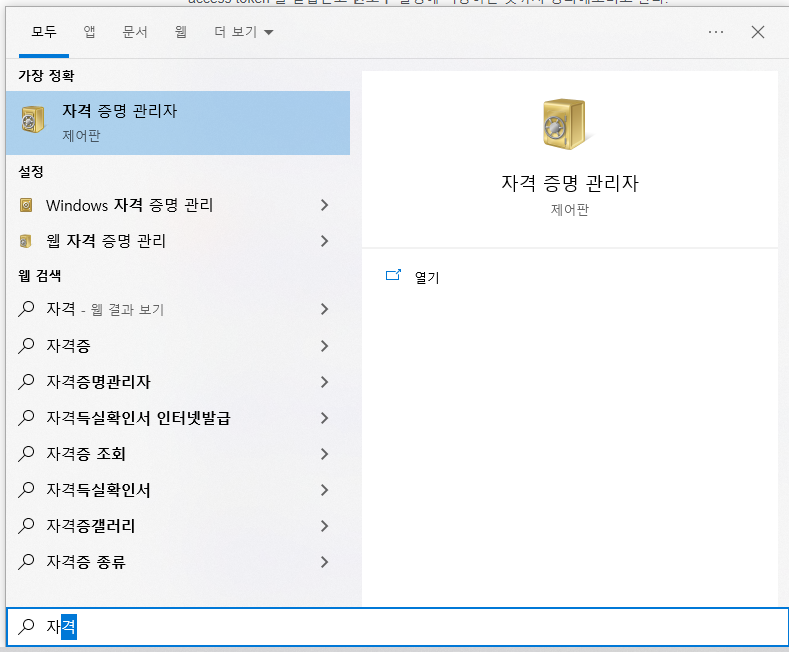789x652 pixels.
Task: Open Windows 자격 증명 관리 setting
Action: click(x=178, y=205)
